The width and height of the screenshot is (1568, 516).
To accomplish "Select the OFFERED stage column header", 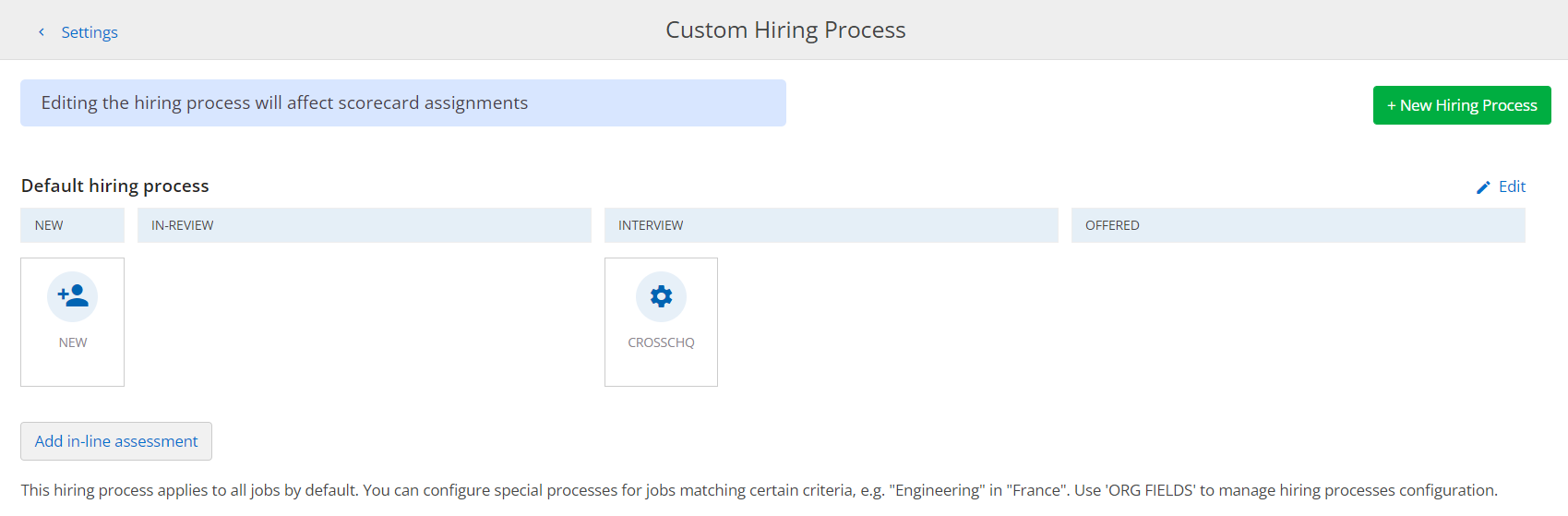I will 1299,225.
